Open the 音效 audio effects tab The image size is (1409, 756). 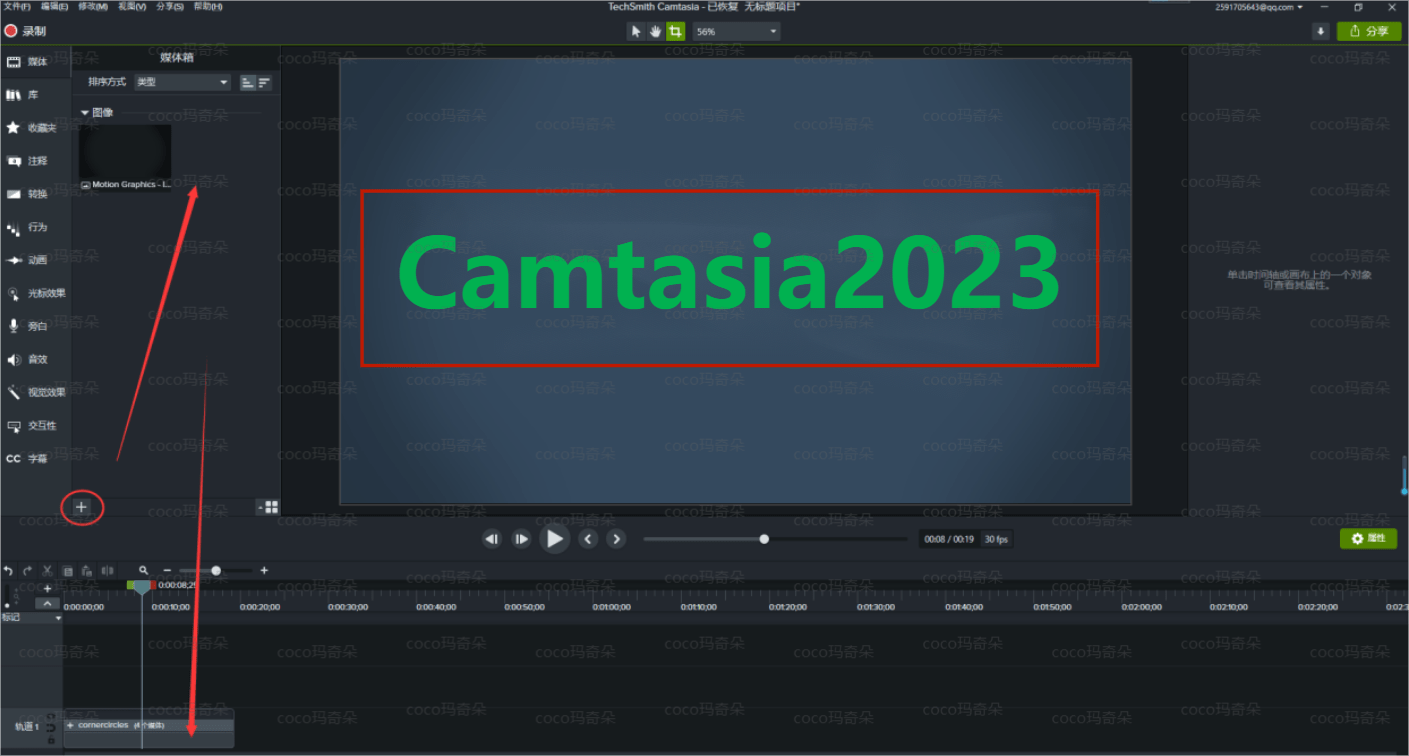tap(36, 359)
